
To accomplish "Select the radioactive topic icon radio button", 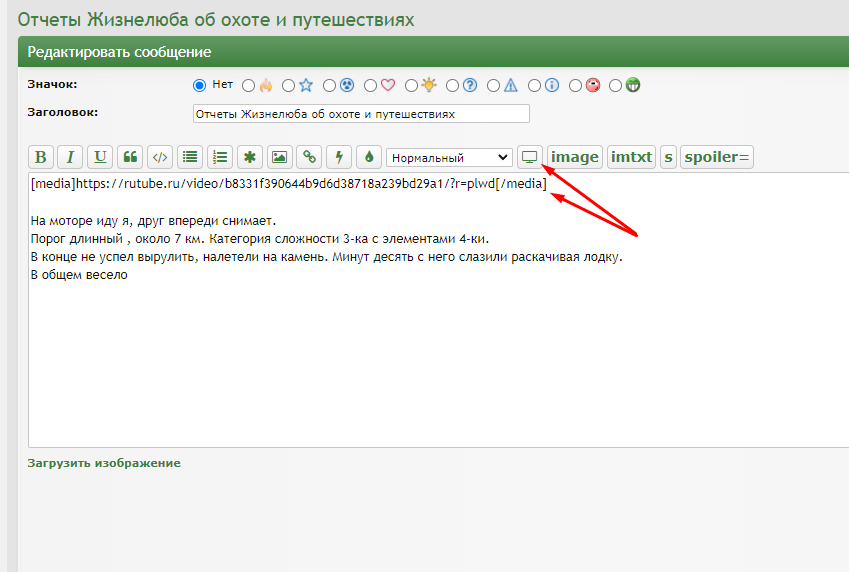I will click(329, 86).
